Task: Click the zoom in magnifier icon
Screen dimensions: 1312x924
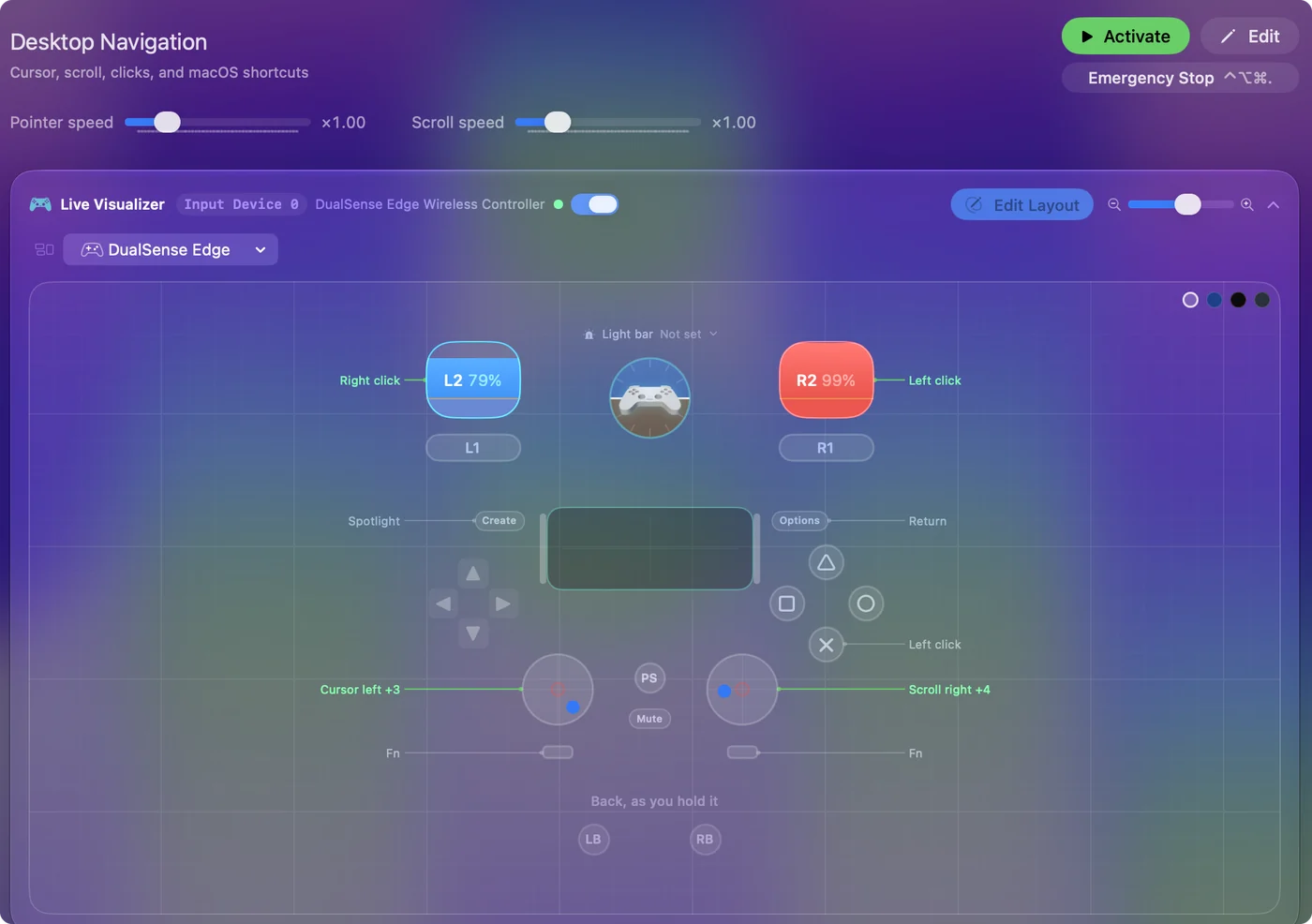Action: tap(1247, 204)
